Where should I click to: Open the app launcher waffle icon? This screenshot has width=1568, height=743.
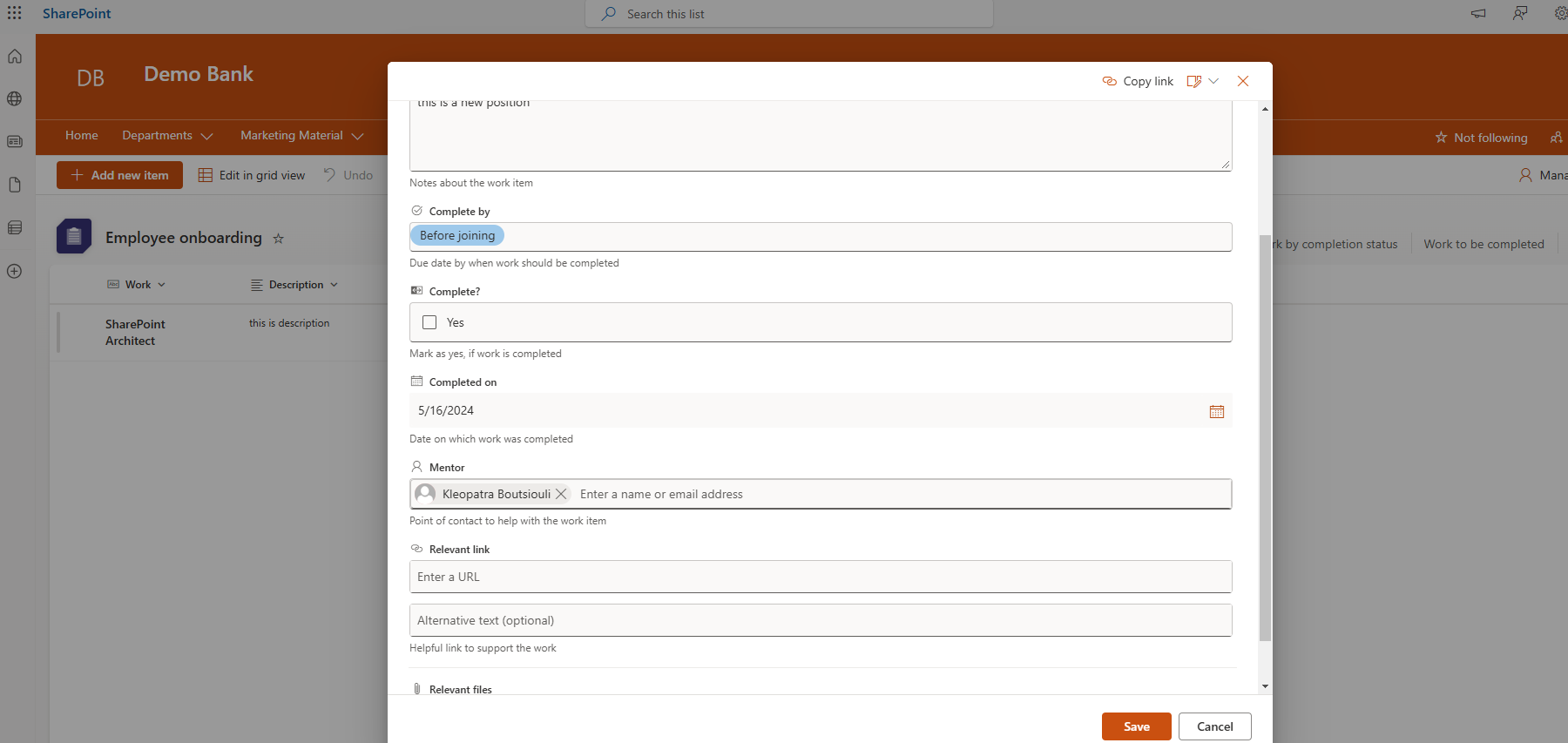click(14, 13)
